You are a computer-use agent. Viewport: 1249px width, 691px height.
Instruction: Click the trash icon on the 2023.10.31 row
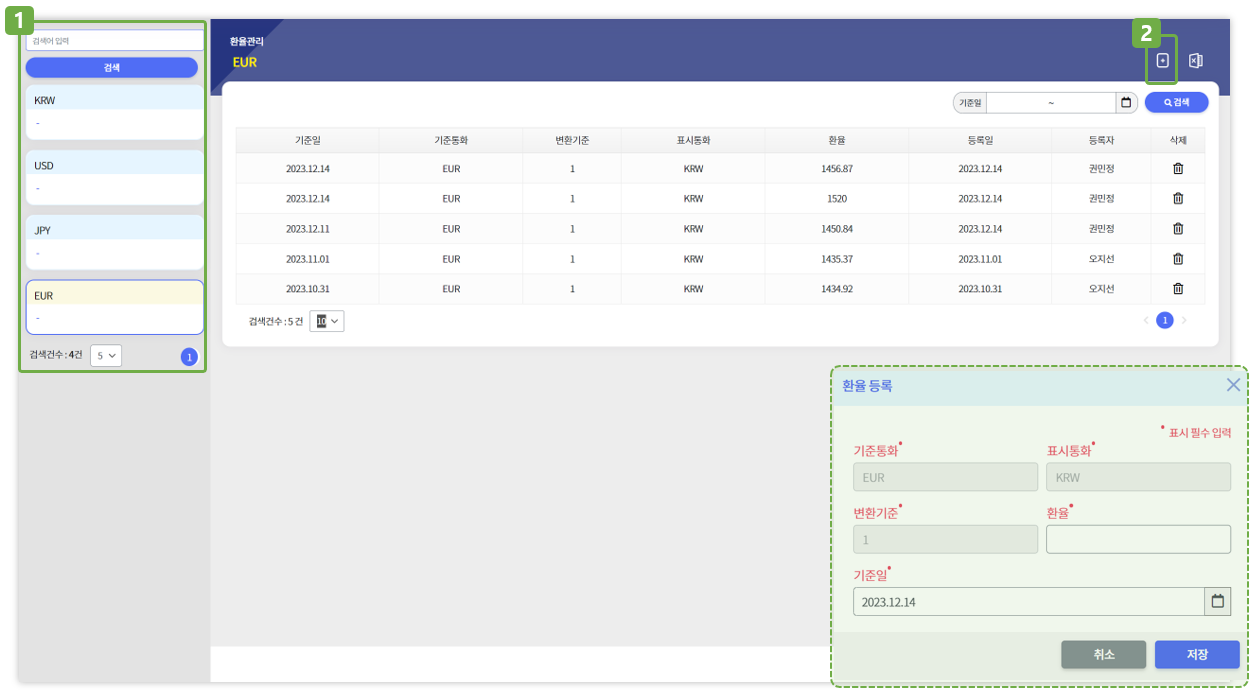pos(1178,289)
